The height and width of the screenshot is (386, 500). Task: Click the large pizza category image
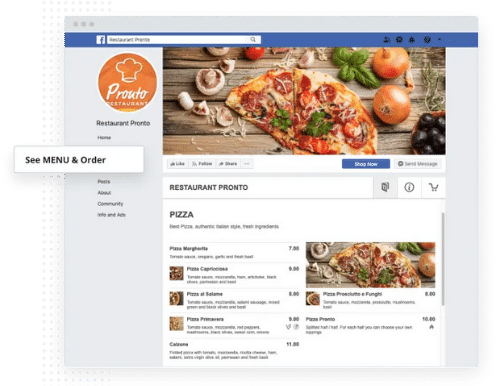pyautogui.click(x=370, y=265)
